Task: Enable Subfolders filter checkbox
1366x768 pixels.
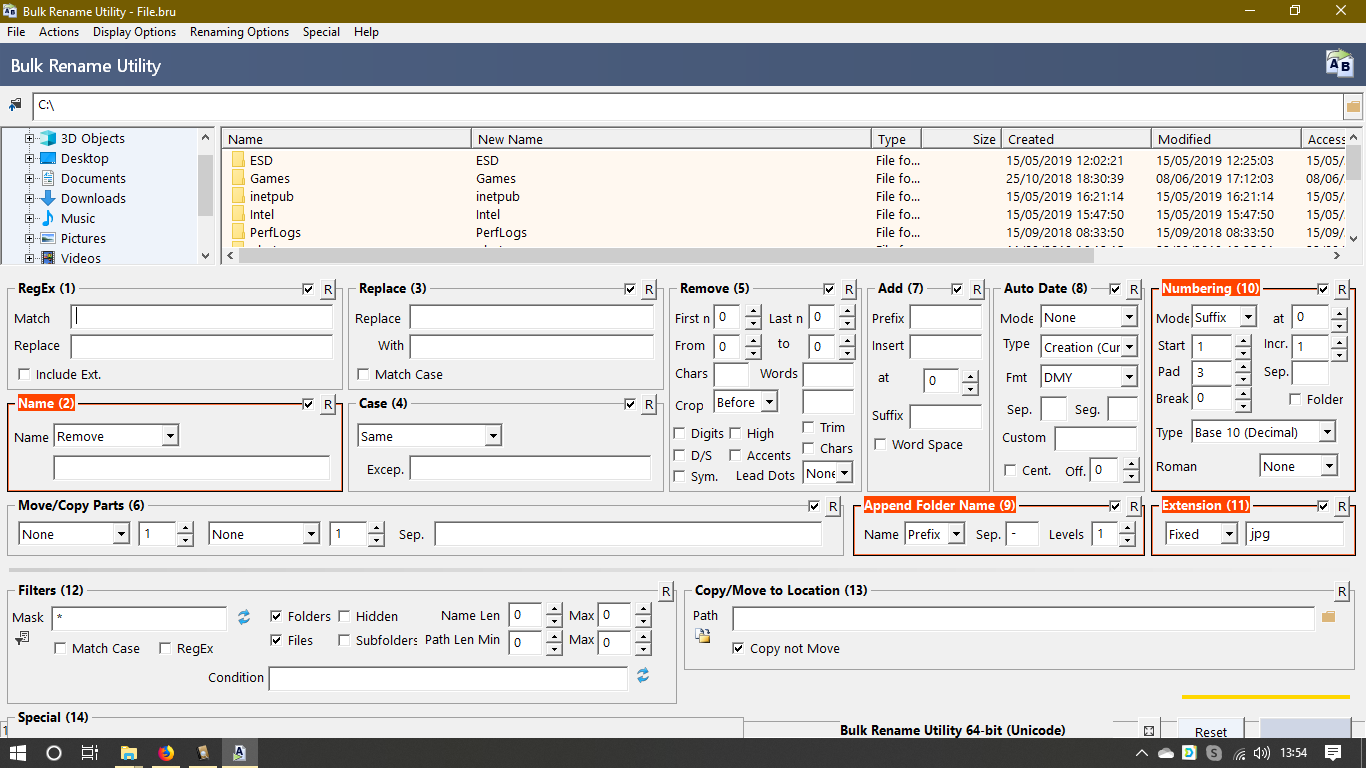Action: point(344,641)
